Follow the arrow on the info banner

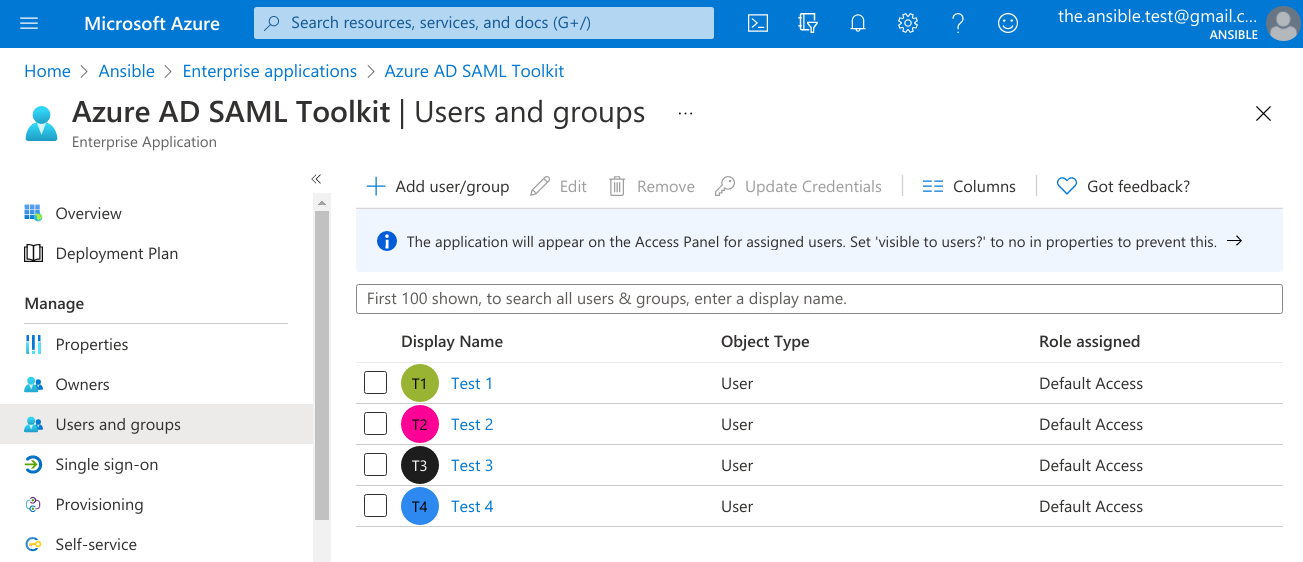[x=1234, y=241]
